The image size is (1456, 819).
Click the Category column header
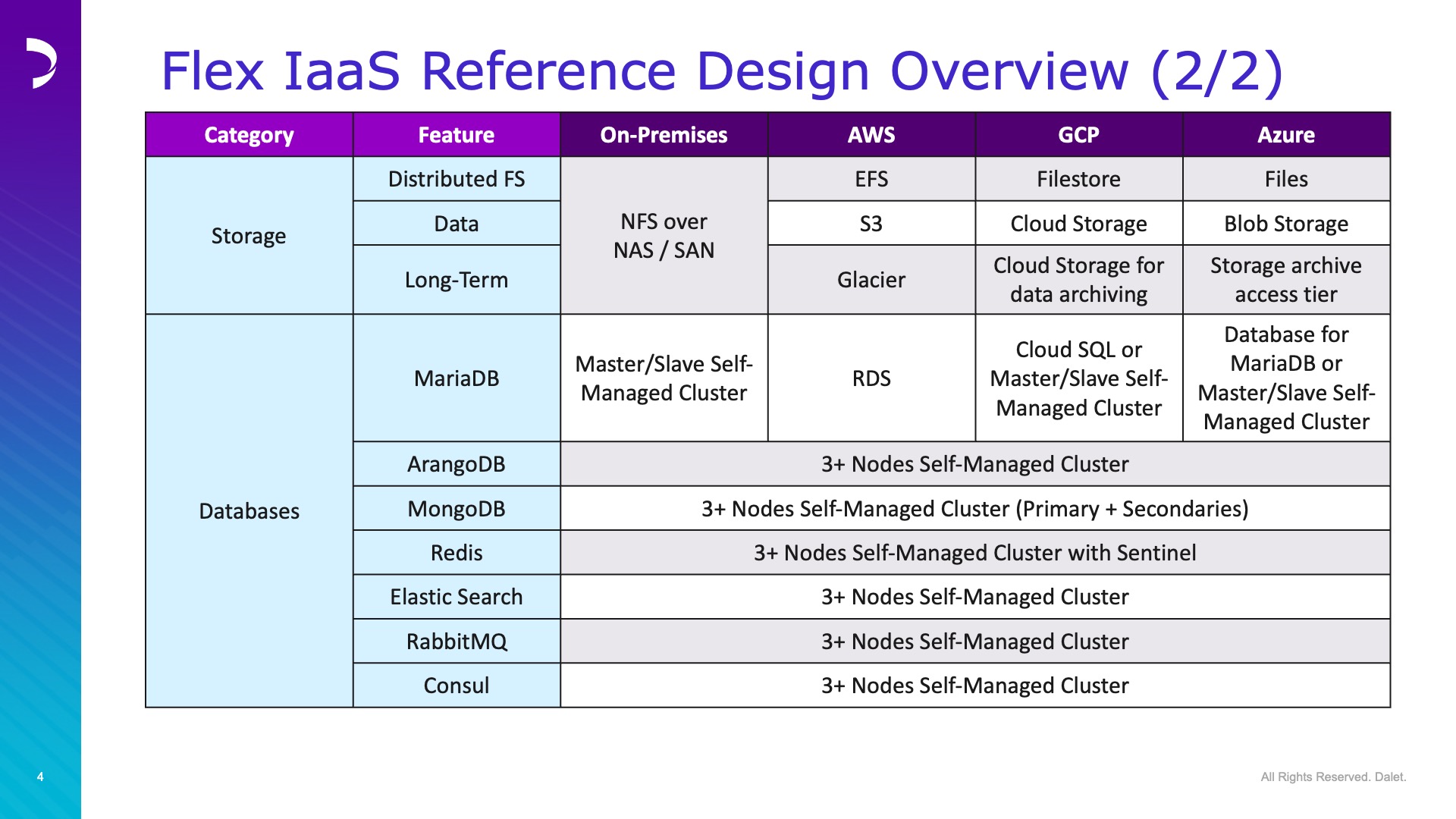pyautogui.click(x=249, y=135)
